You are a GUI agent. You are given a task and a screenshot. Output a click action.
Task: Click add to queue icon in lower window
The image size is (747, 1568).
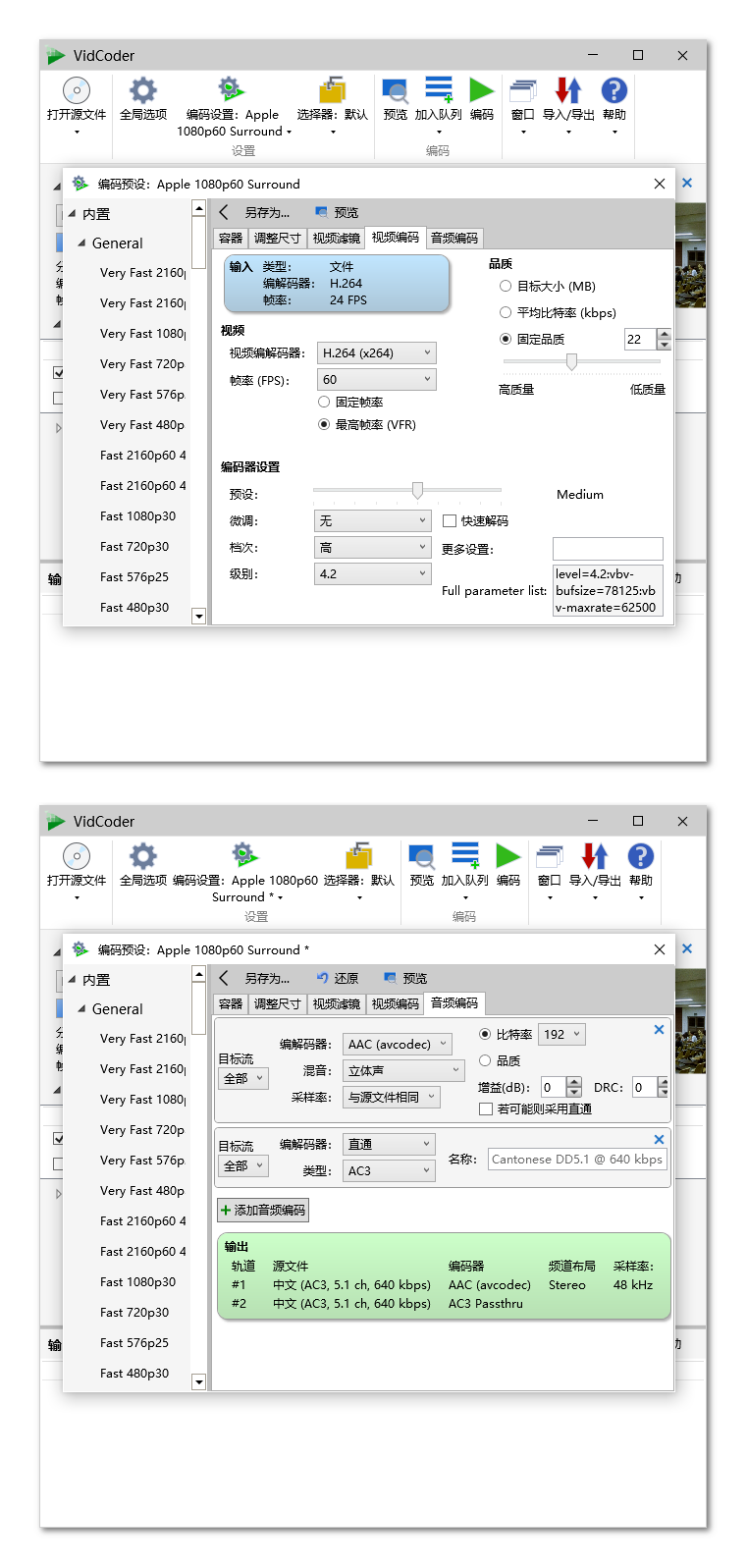(465, 856)
